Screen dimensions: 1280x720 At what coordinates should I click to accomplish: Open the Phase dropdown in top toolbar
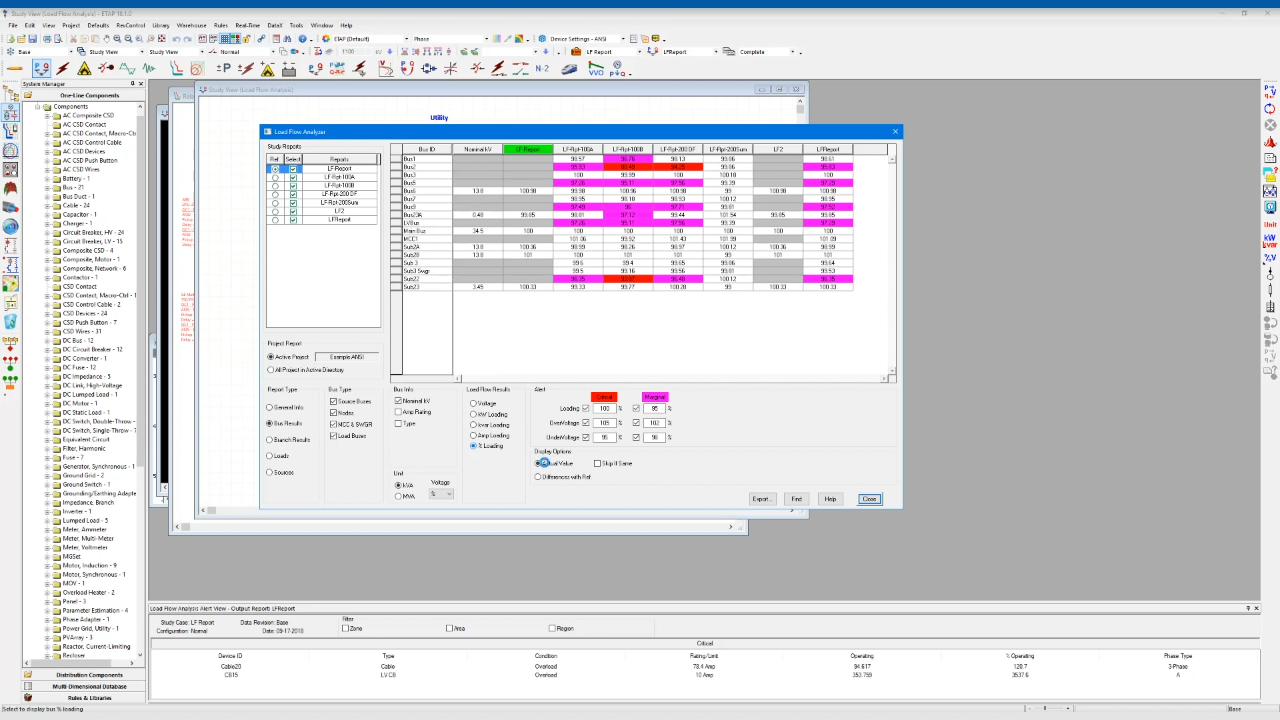[x=486, y=39]
